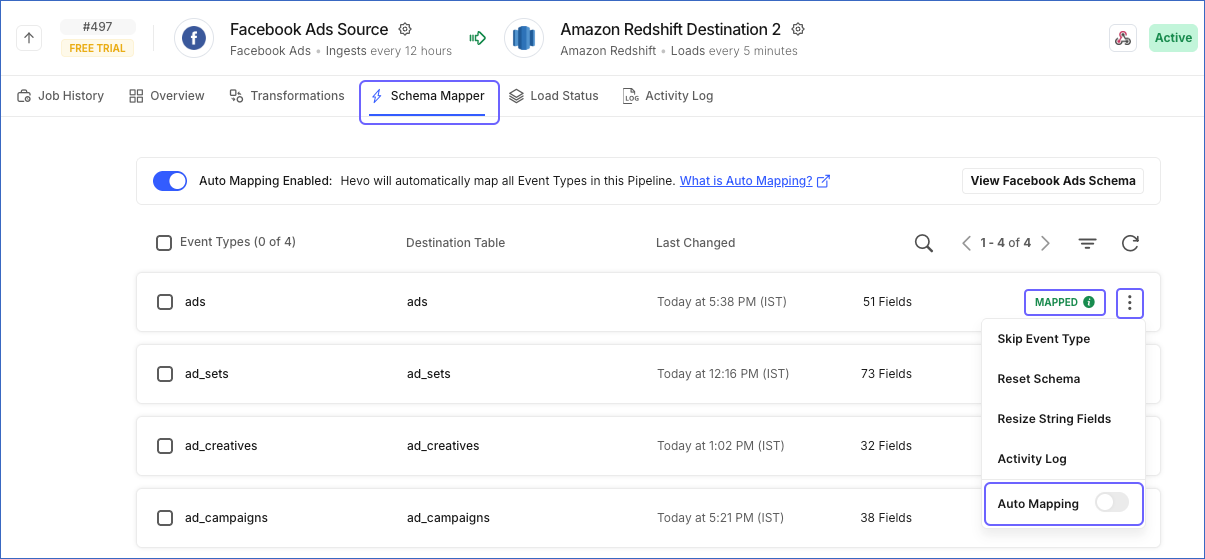Click the webhook icon next to Active
This screenshot has width=1205, height=559.
pos(1123,38)
